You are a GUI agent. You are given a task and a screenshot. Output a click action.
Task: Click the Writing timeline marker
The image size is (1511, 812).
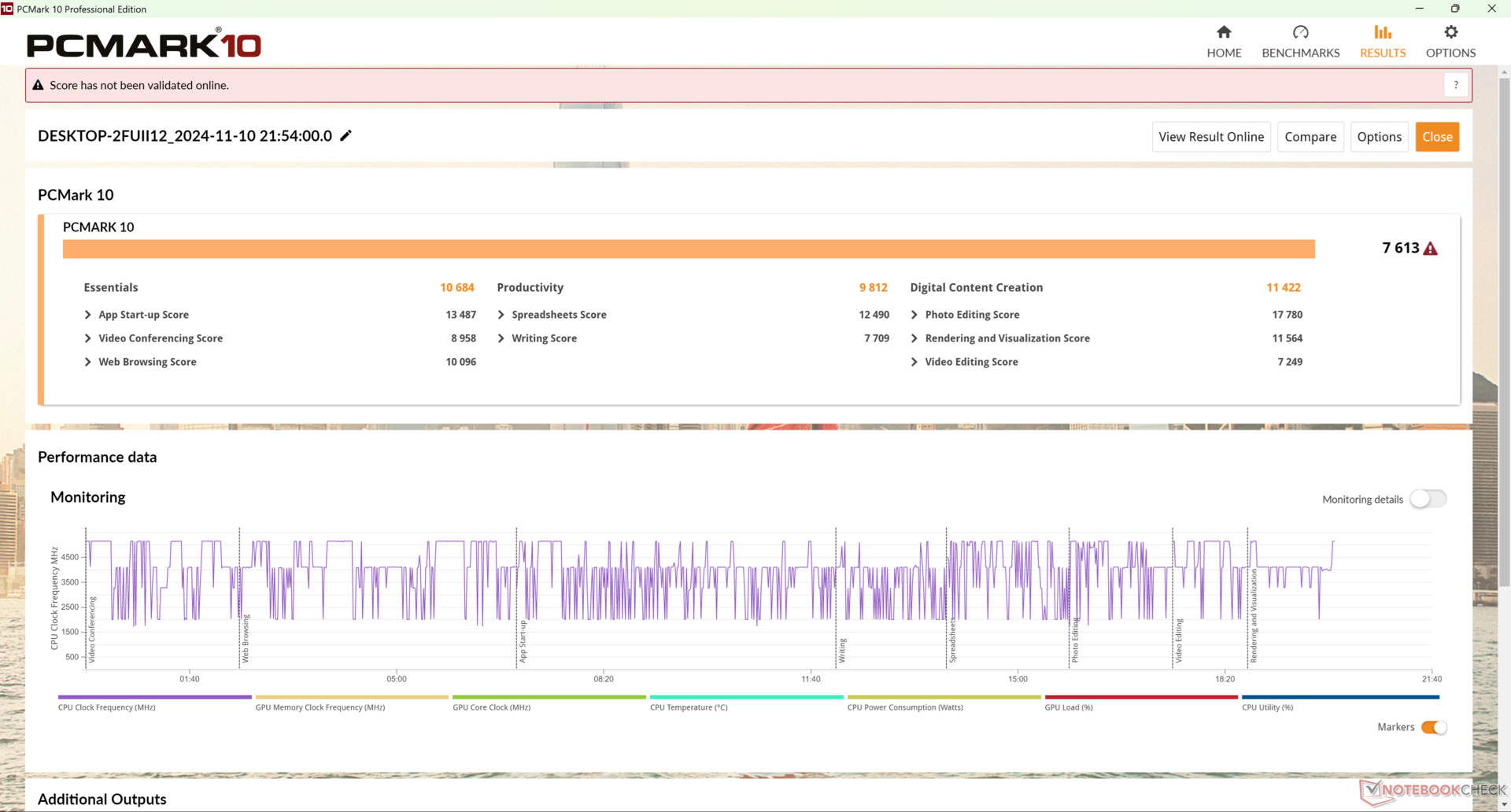point(842,650)
